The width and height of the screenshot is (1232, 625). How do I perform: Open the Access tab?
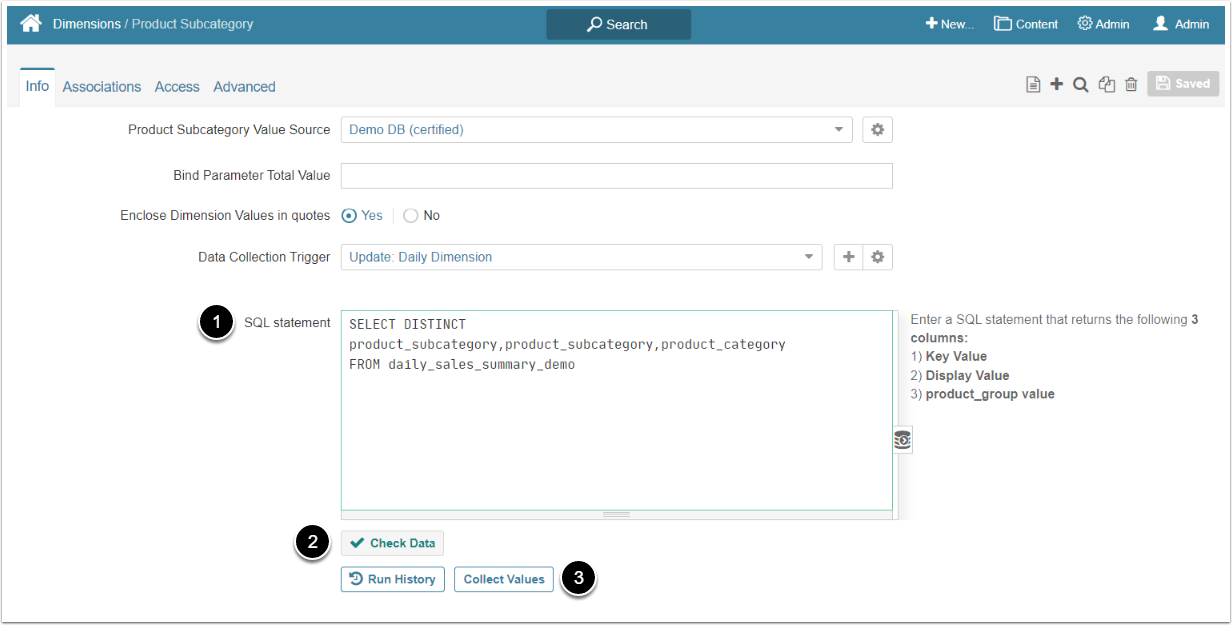point(177,87)
